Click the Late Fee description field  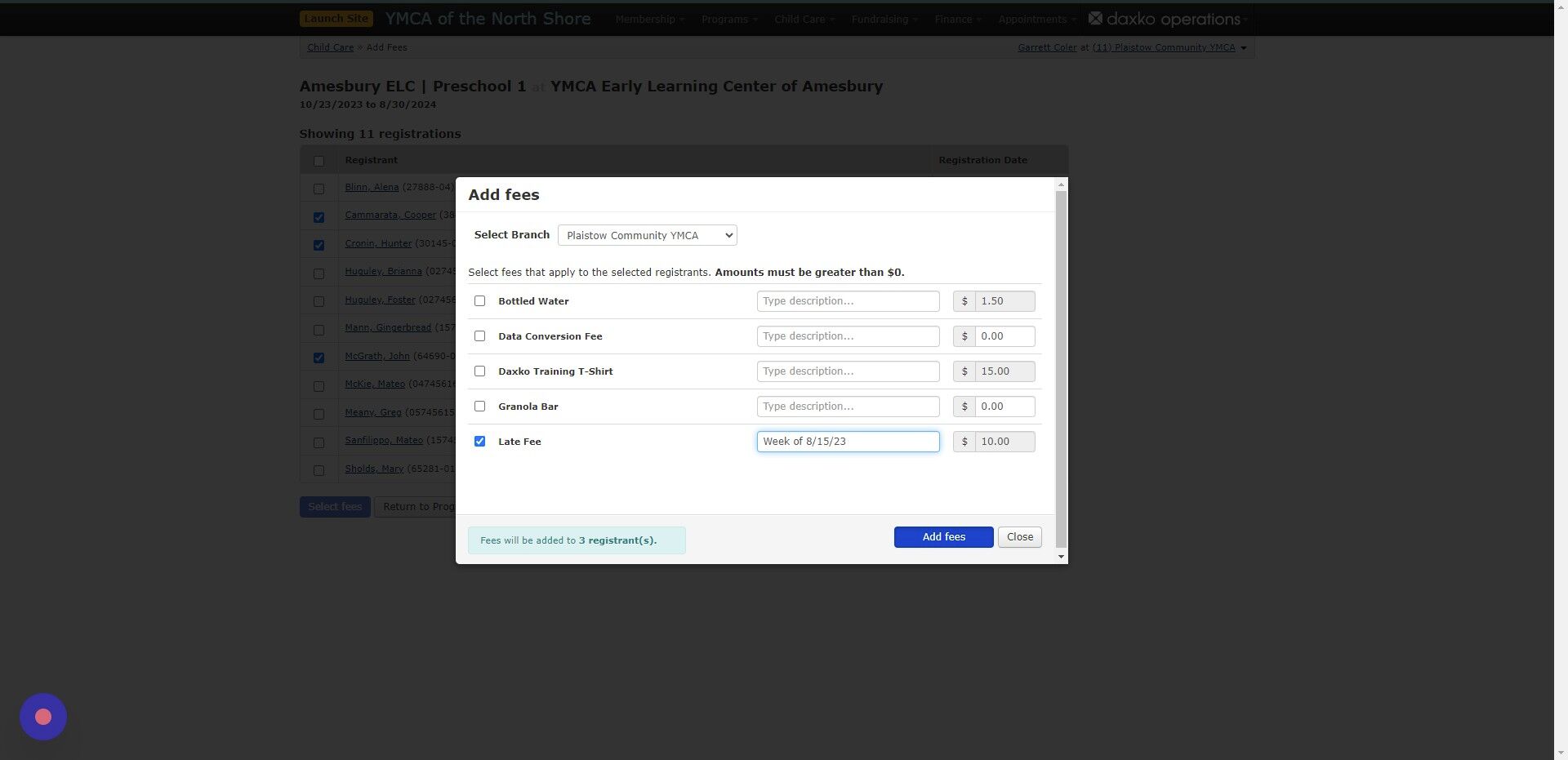coord(848,441)
